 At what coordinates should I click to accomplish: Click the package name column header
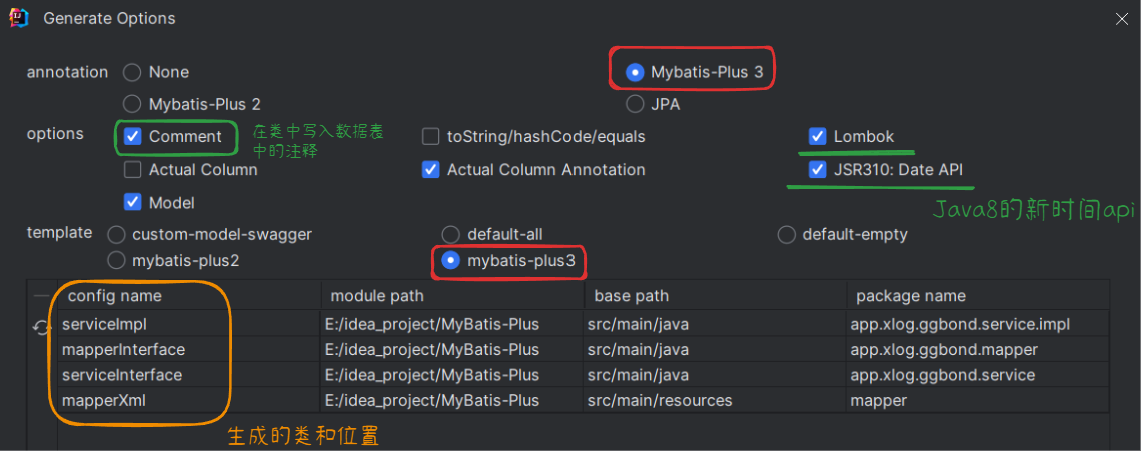coord(910,296)
